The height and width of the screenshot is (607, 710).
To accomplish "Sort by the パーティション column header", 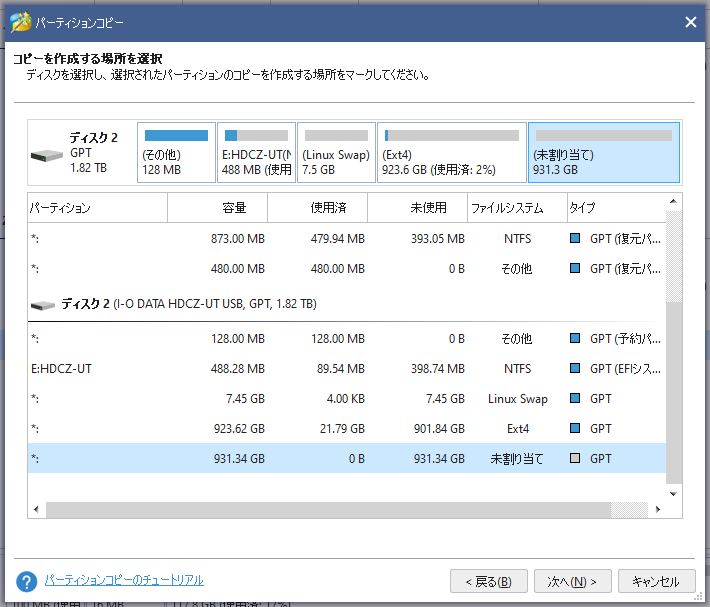I will point(97,208).
